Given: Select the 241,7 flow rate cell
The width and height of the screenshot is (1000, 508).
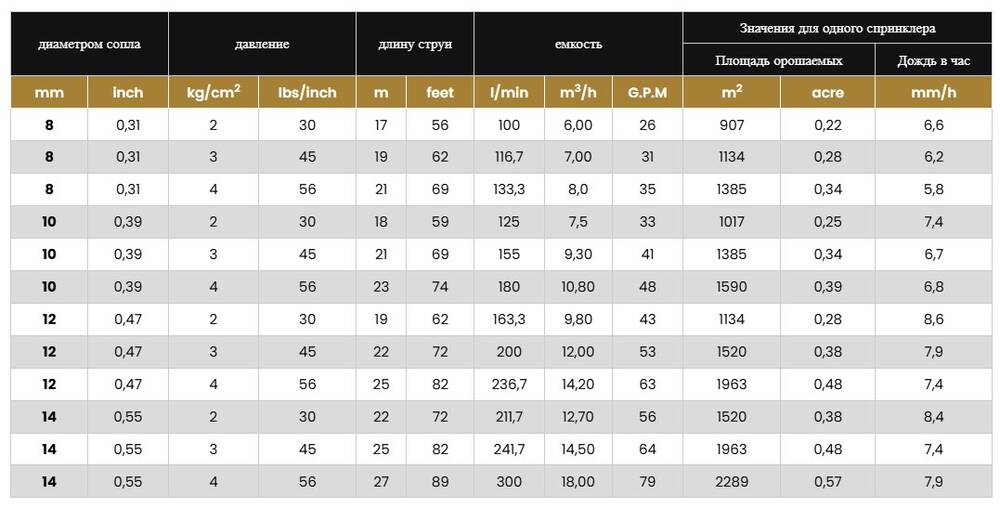Looking at the screenshot, I should (509, 450).
